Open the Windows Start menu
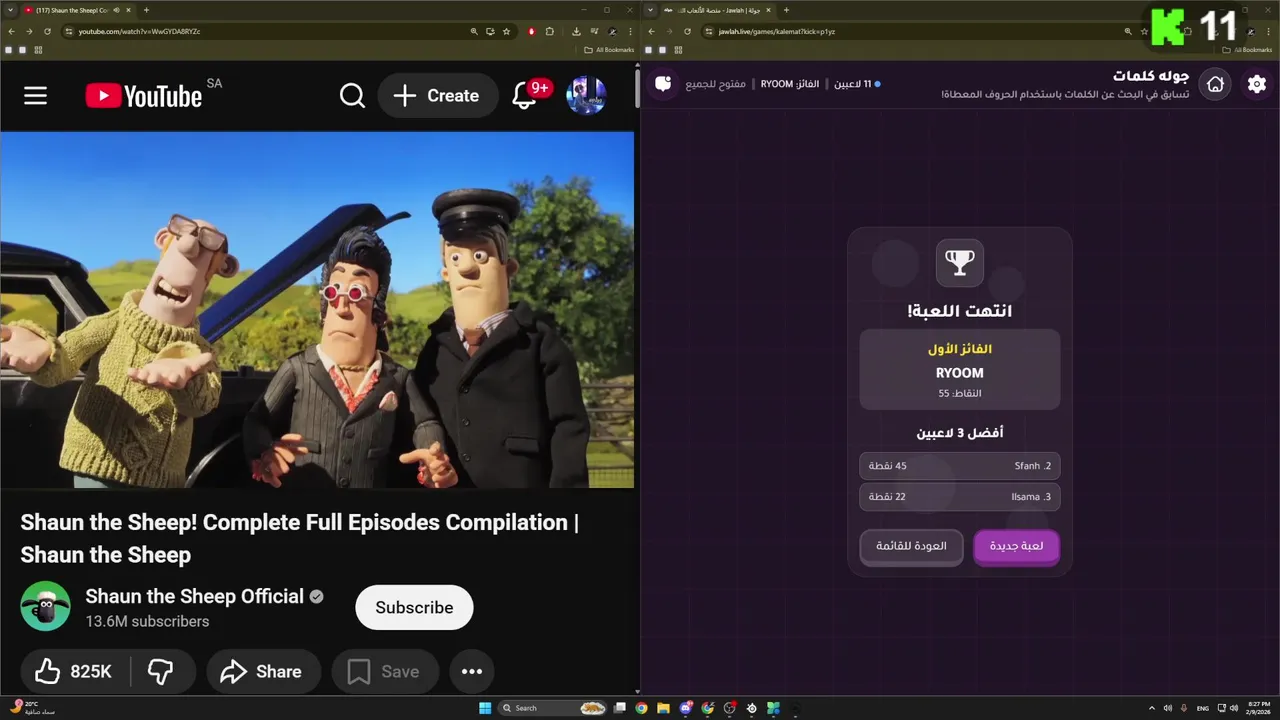This screenshot has height=720, width=1280. point(485,708)
